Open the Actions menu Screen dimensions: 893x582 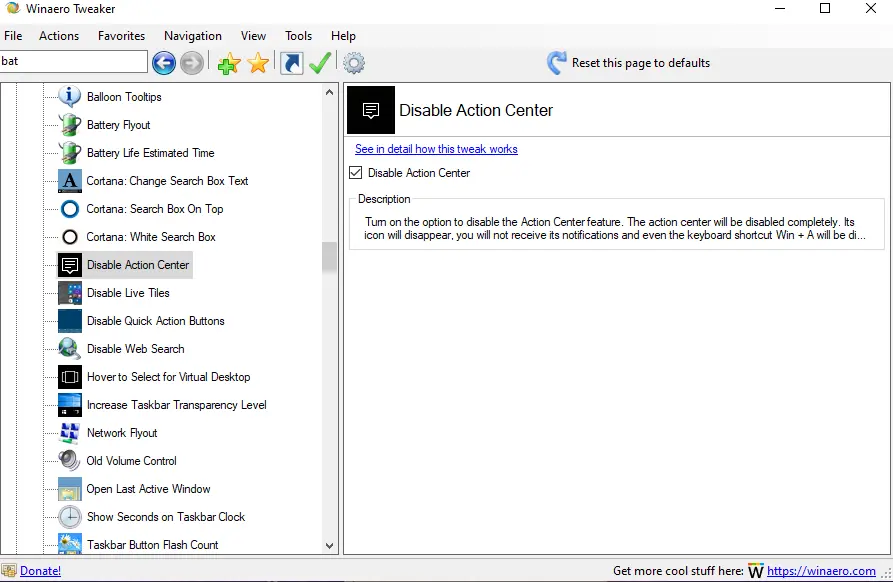click(59, 36)
